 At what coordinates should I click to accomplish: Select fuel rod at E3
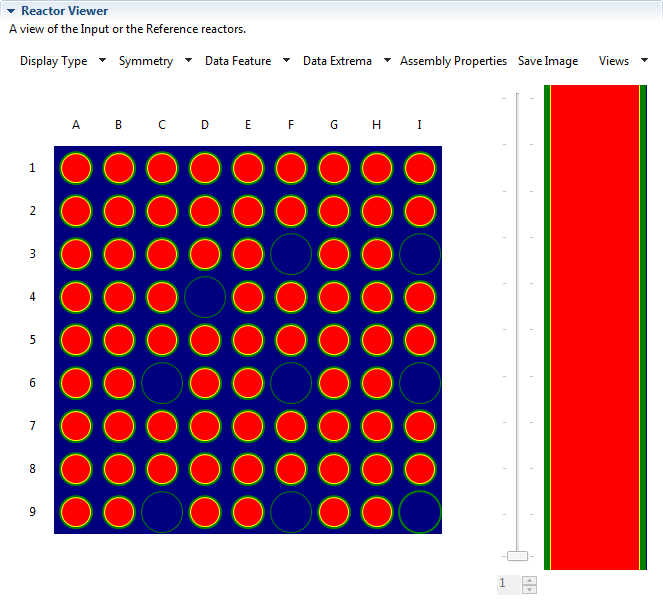[x=248, y=254]
